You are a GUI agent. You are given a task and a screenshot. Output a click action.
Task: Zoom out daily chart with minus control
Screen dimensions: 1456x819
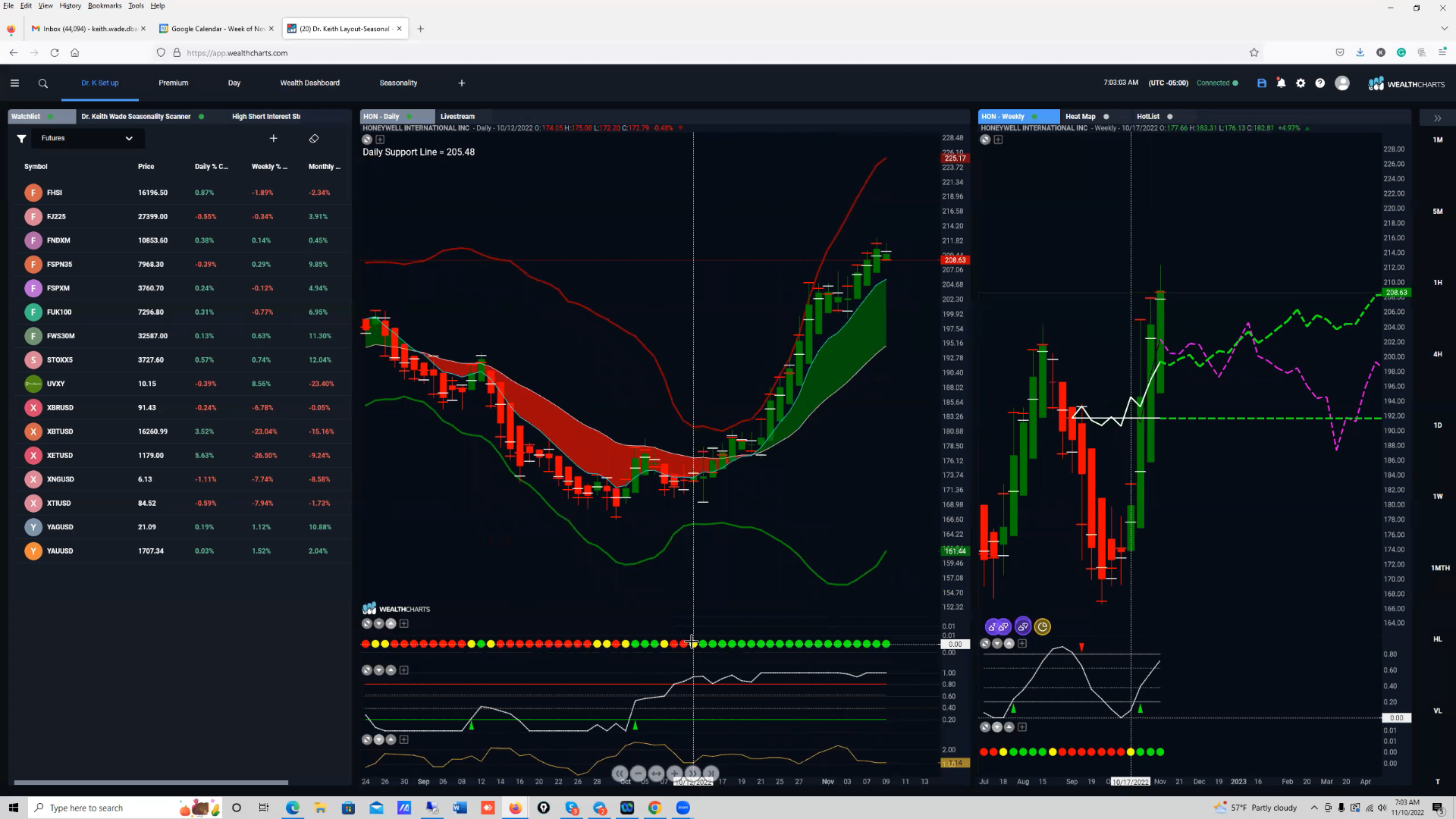639,773
